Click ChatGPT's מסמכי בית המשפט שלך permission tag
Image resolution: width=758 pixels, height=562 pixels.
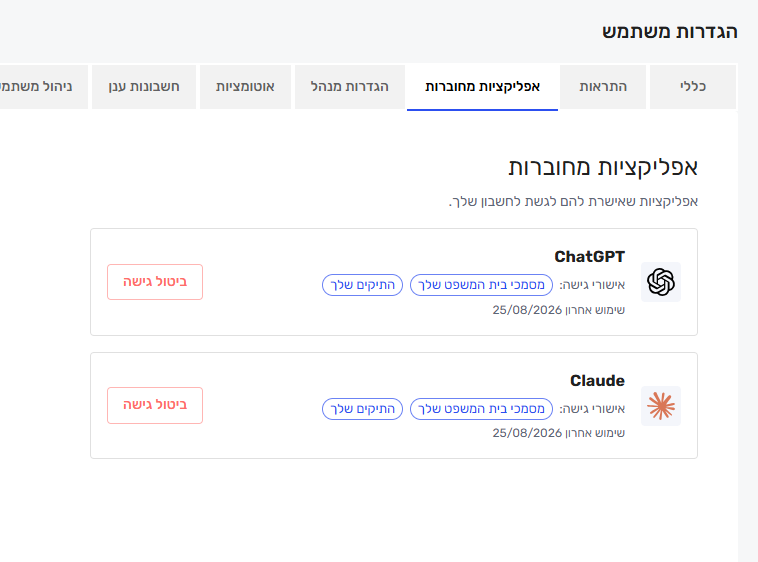click(x=481, y=285)
